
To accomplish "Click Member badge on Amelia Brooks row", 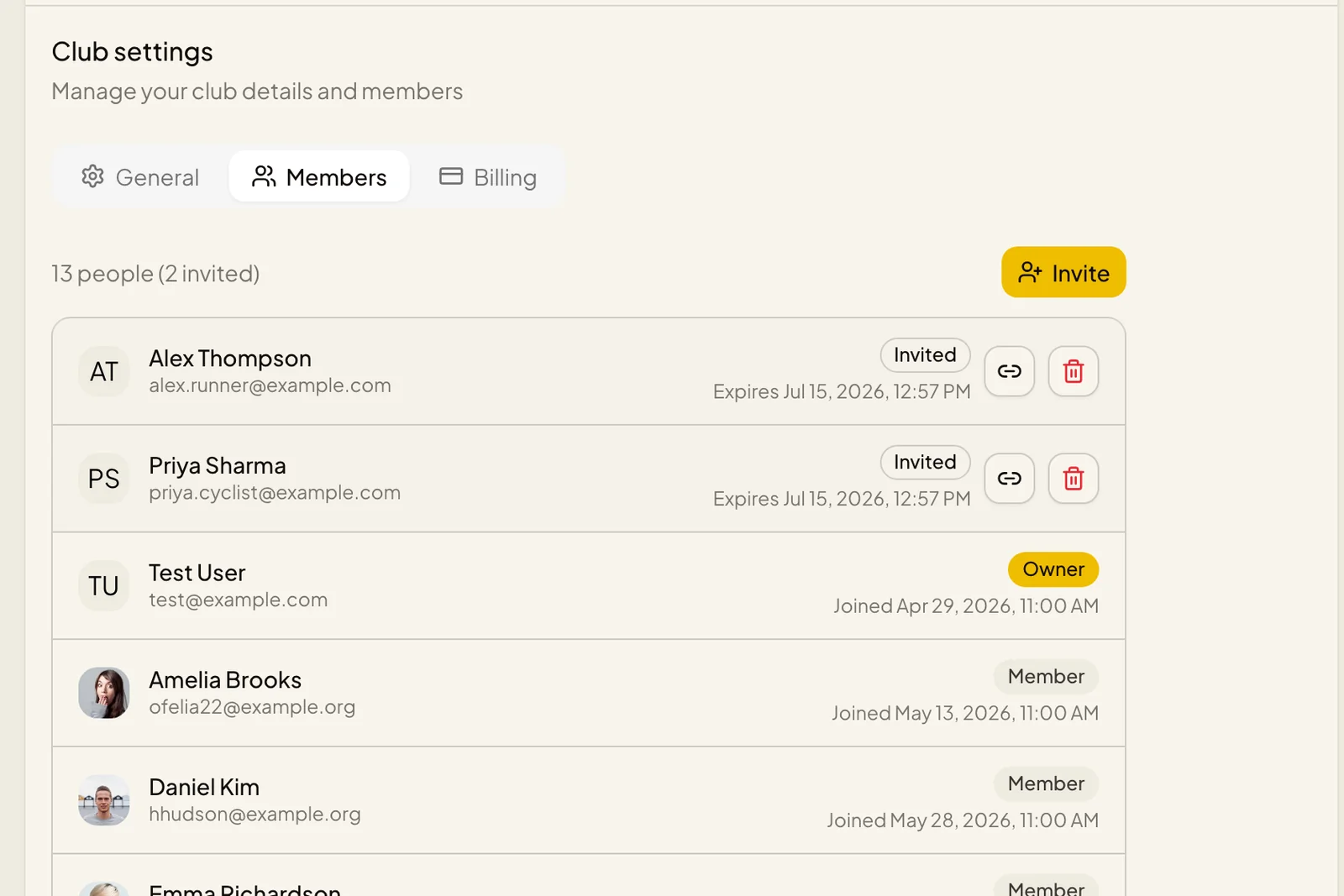I will [x=1046, y=677].
